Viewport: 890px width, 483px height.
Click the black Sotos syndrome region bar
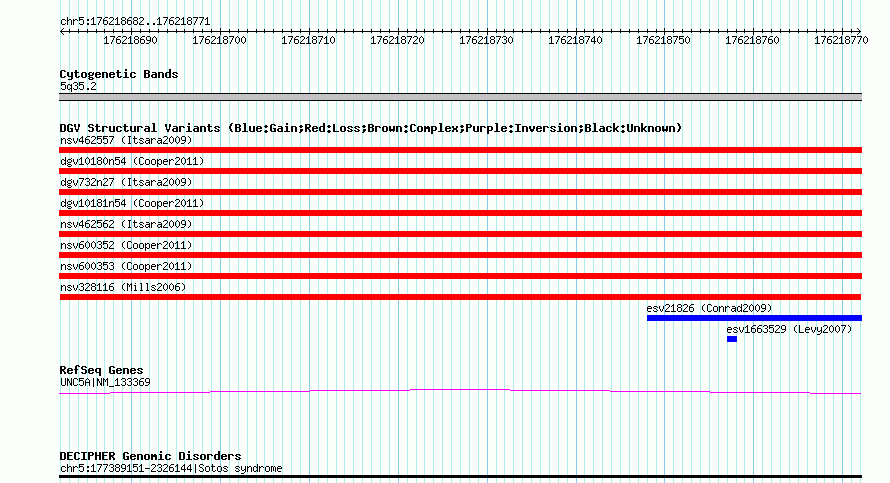[x=460, y=477]
